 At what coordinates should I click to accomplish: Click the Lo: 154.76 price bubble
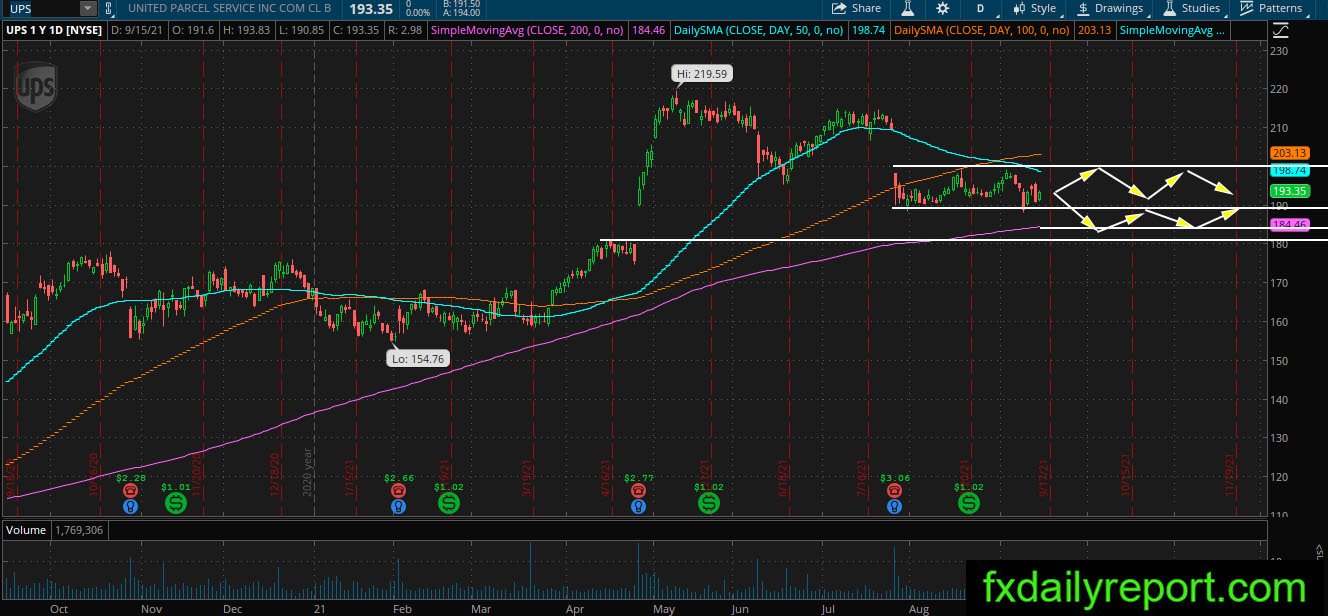(417, 358)
